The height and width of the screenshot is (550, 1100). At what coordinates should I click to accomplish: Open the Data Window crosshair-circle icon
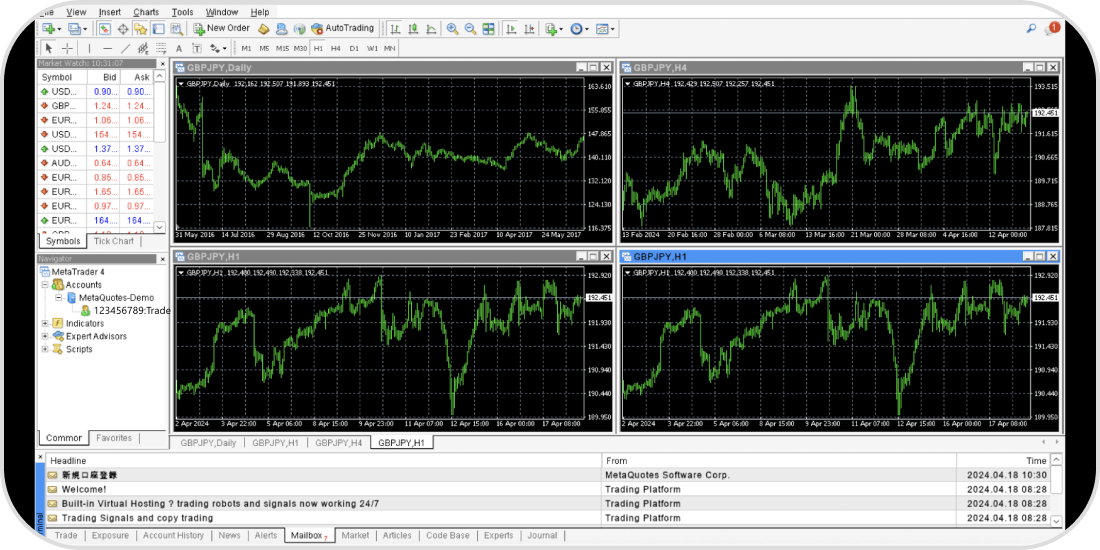pos(123,29)
